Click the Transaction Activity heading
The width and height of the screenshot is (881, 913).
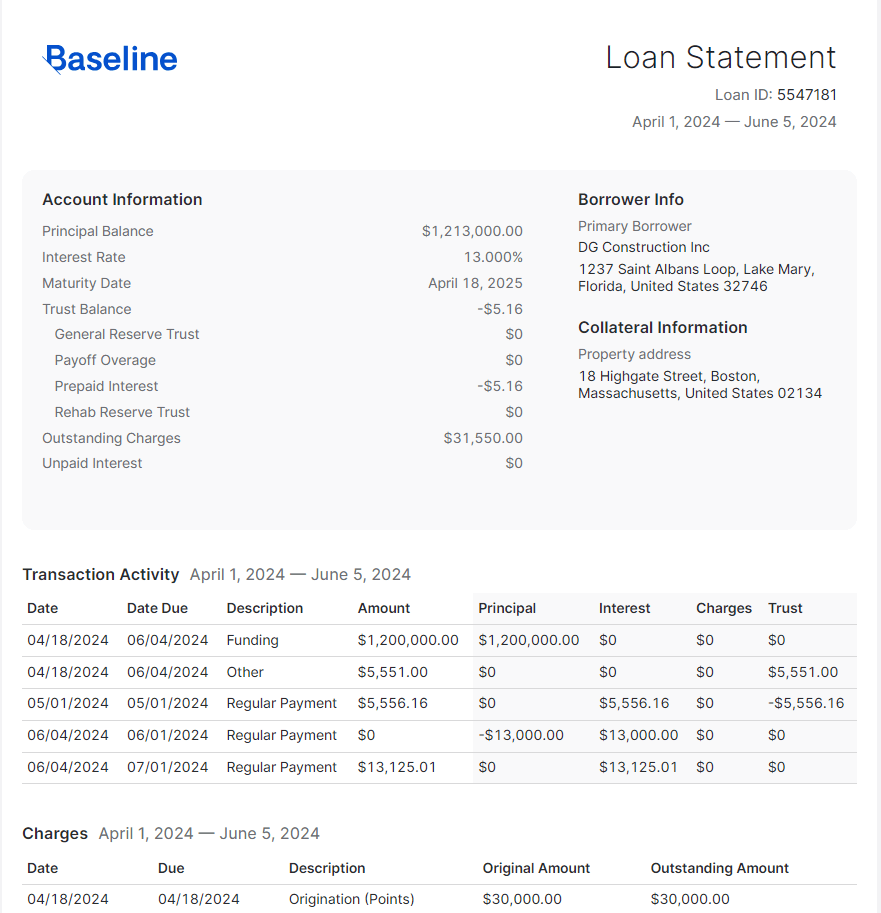101,574
